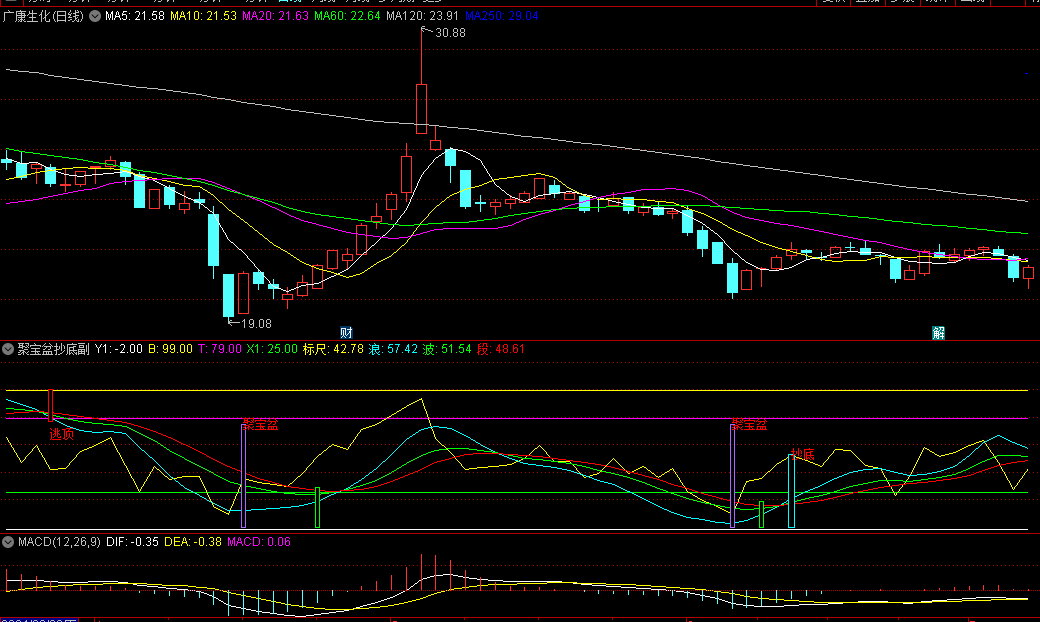Click the 财 marker icon below the chart
This screenshot has height=622, width=1040.
pos(346,332)
